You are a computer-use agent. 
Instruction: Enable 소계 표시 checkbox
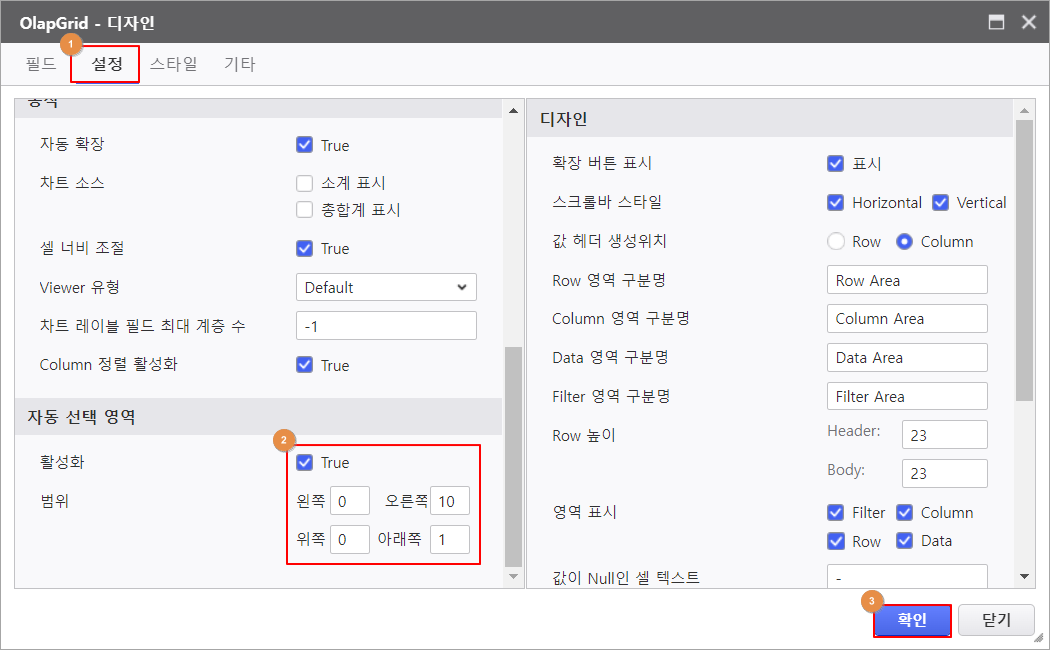(305, 183)
